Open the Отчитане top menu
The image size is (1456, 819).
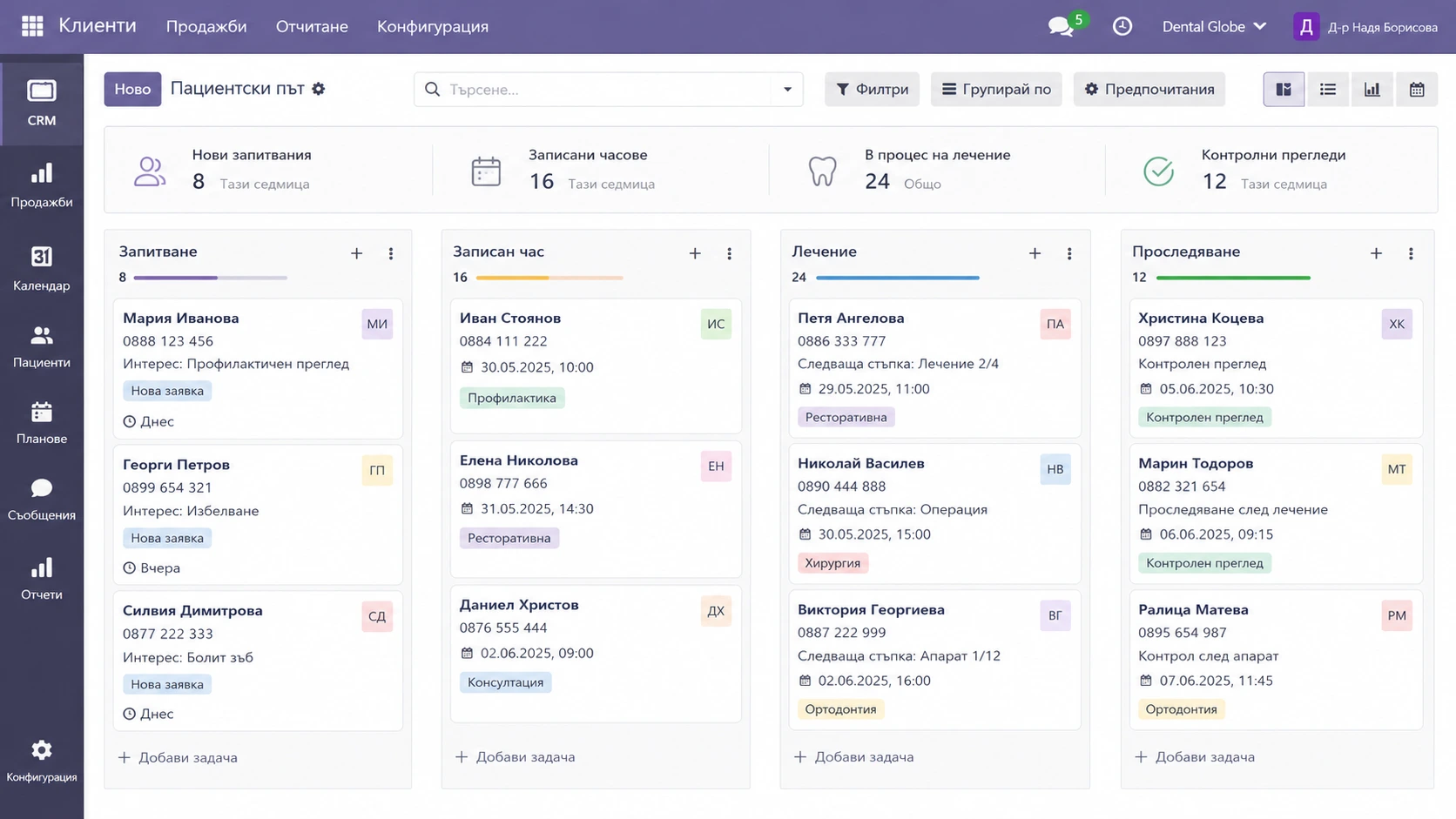pyautogui.click(x=312, y=27)
